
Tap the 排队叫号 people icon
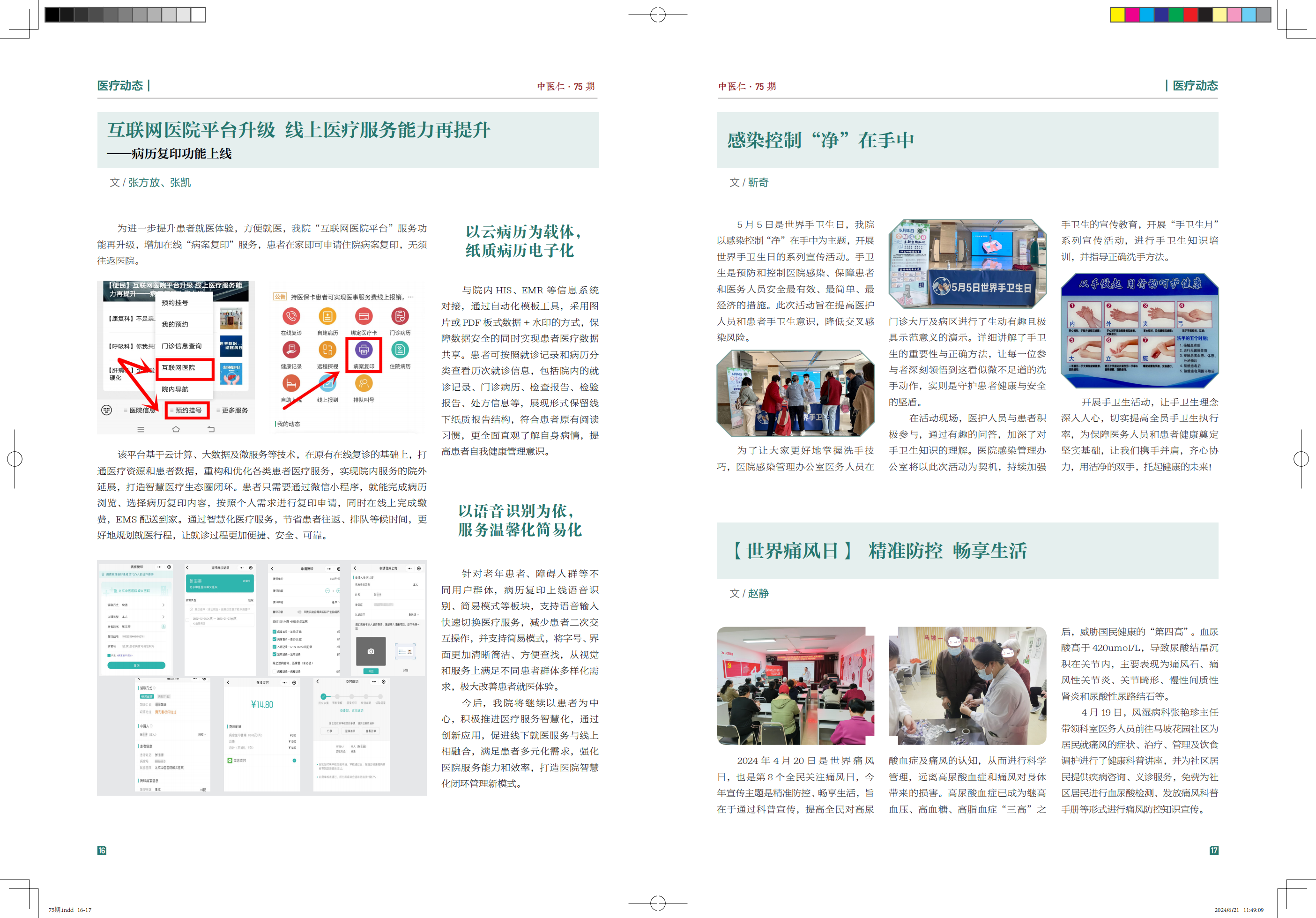pyautogui.click(x=364, y=382)
